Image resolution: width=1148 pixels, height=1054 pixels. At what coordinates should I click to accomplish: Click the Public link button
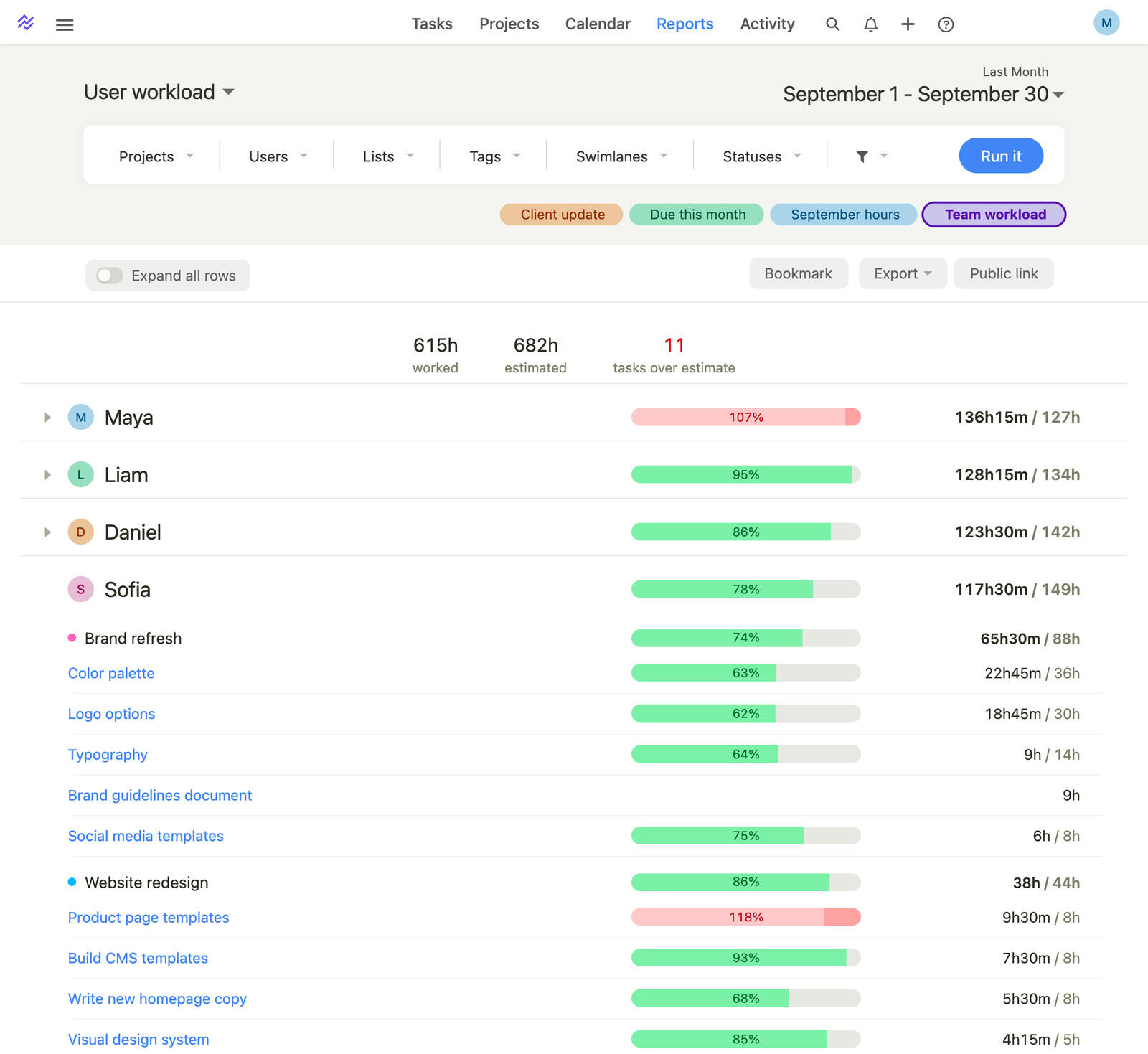(x=1004, y=273)
